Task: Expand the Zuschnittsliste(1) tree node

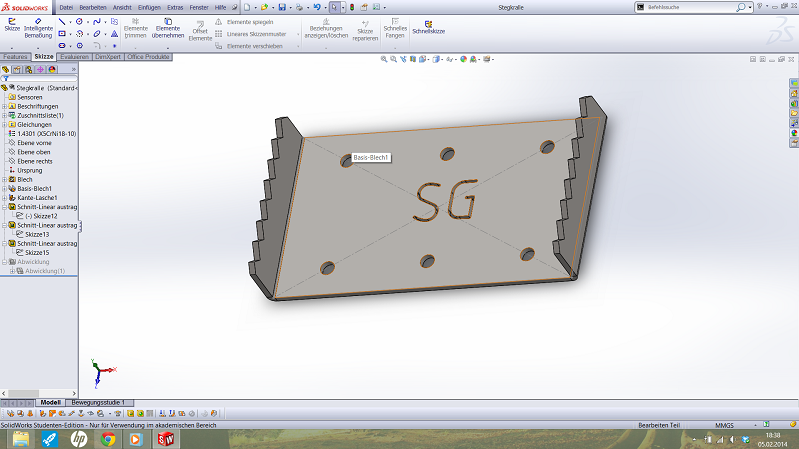Action: [x=4, y=115]
